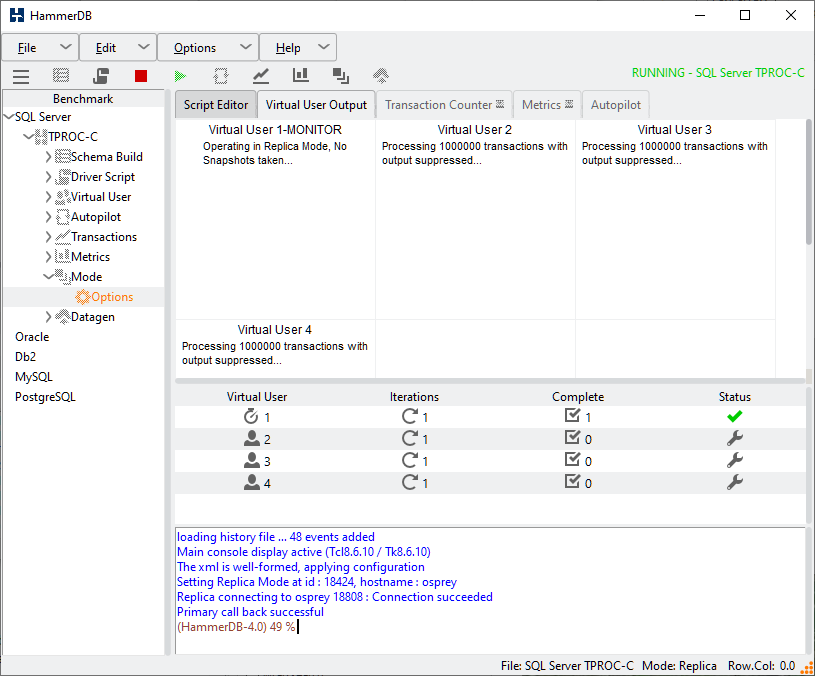Click the person icon for virtual user 4

pyautogui.click(x=252, y=483)
